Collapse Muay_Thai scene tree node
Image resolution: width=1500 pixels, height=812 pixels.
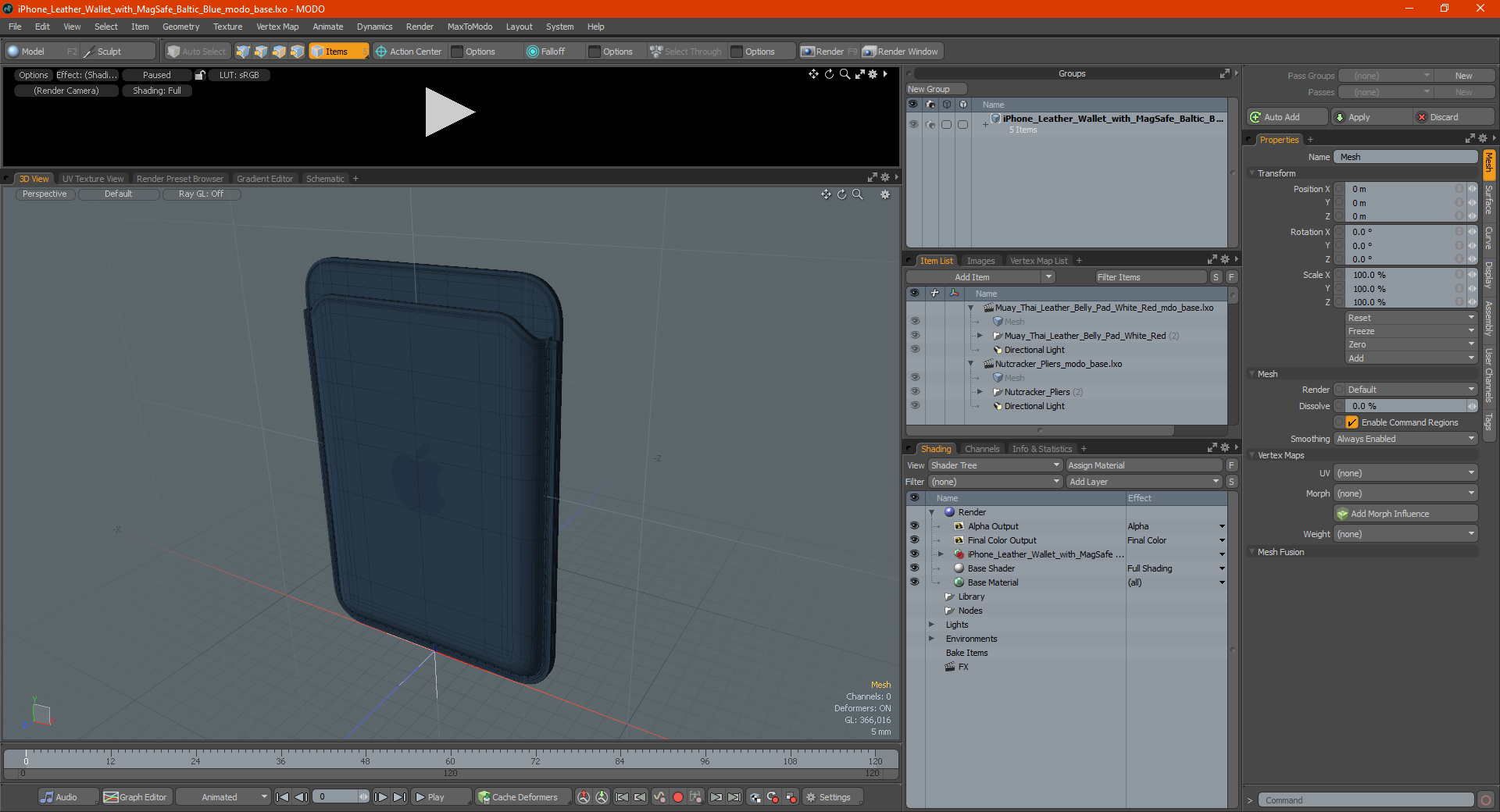971,308
